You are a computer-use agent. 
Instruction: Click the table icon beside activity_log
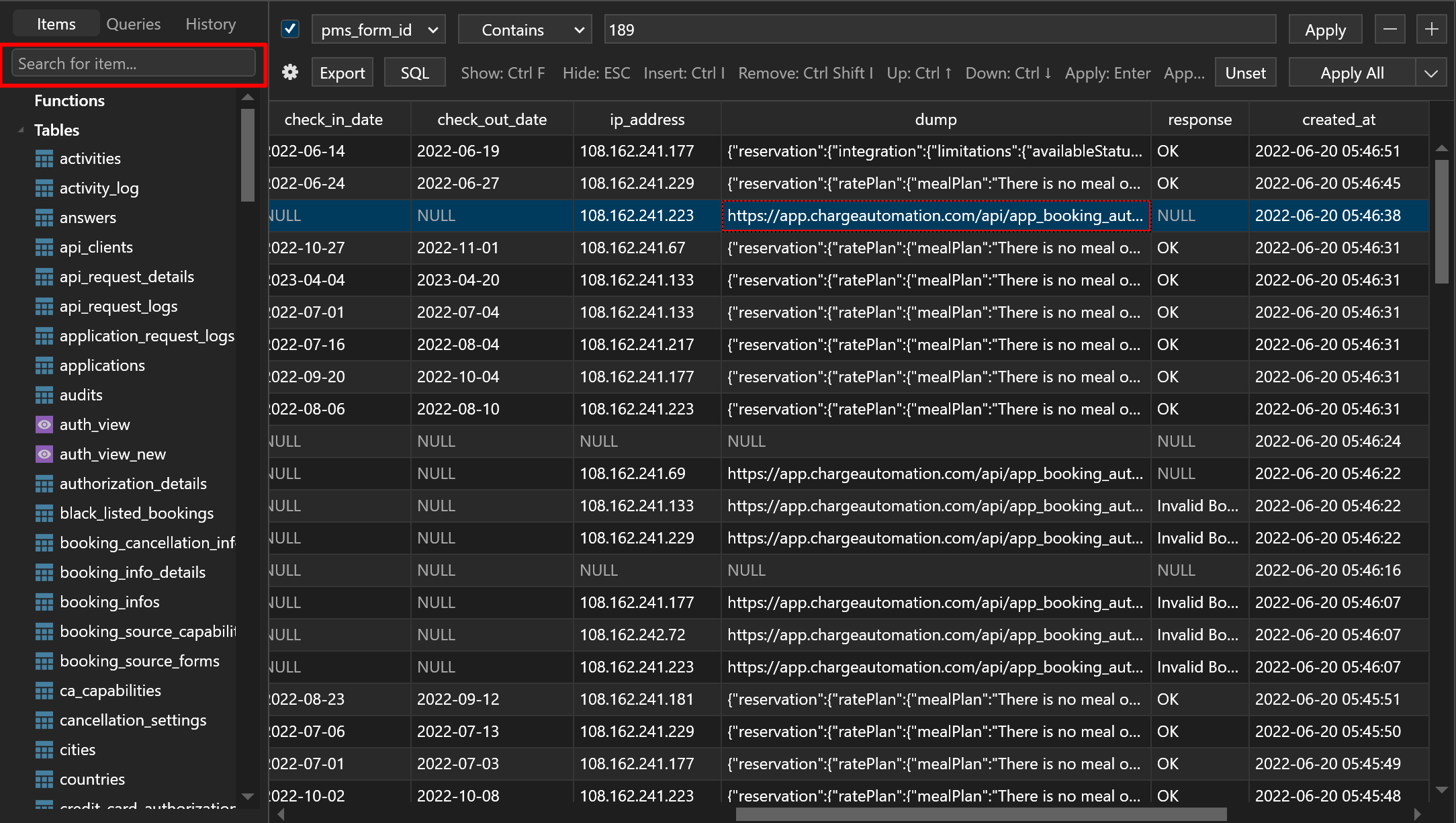pos(44,188)
